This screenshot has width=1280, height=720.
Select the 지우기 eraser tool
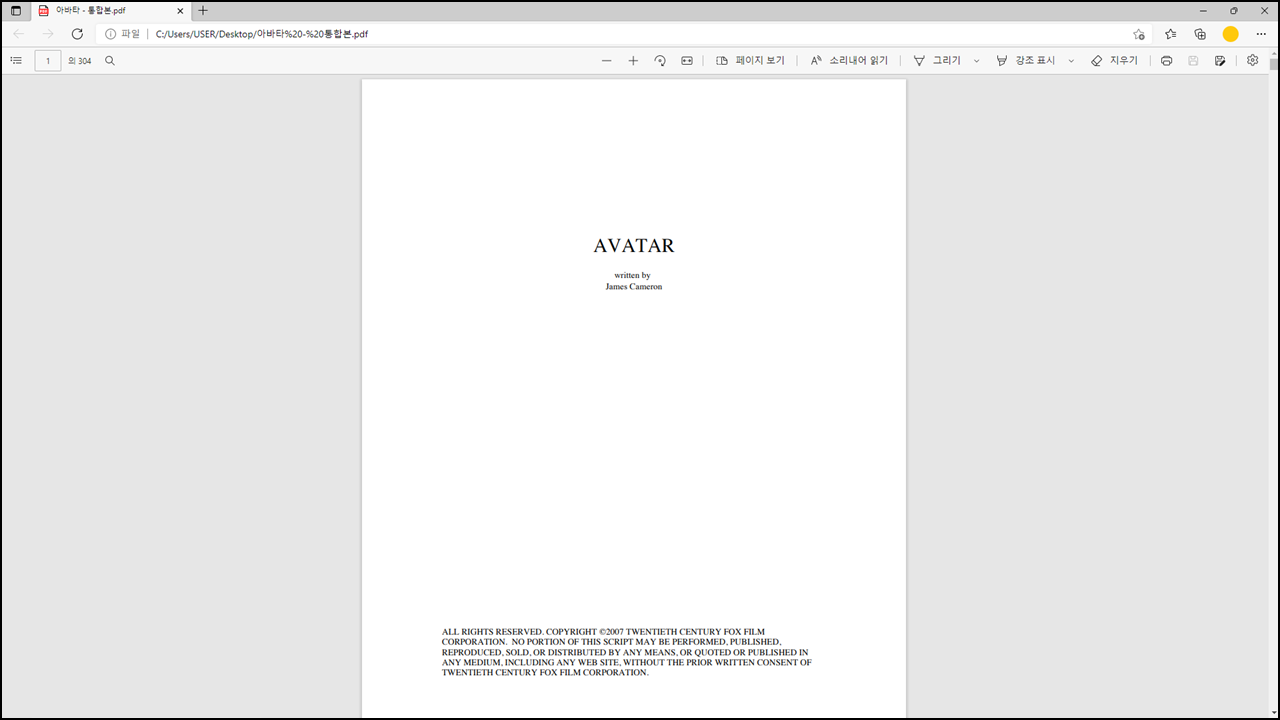[1114, 61]
